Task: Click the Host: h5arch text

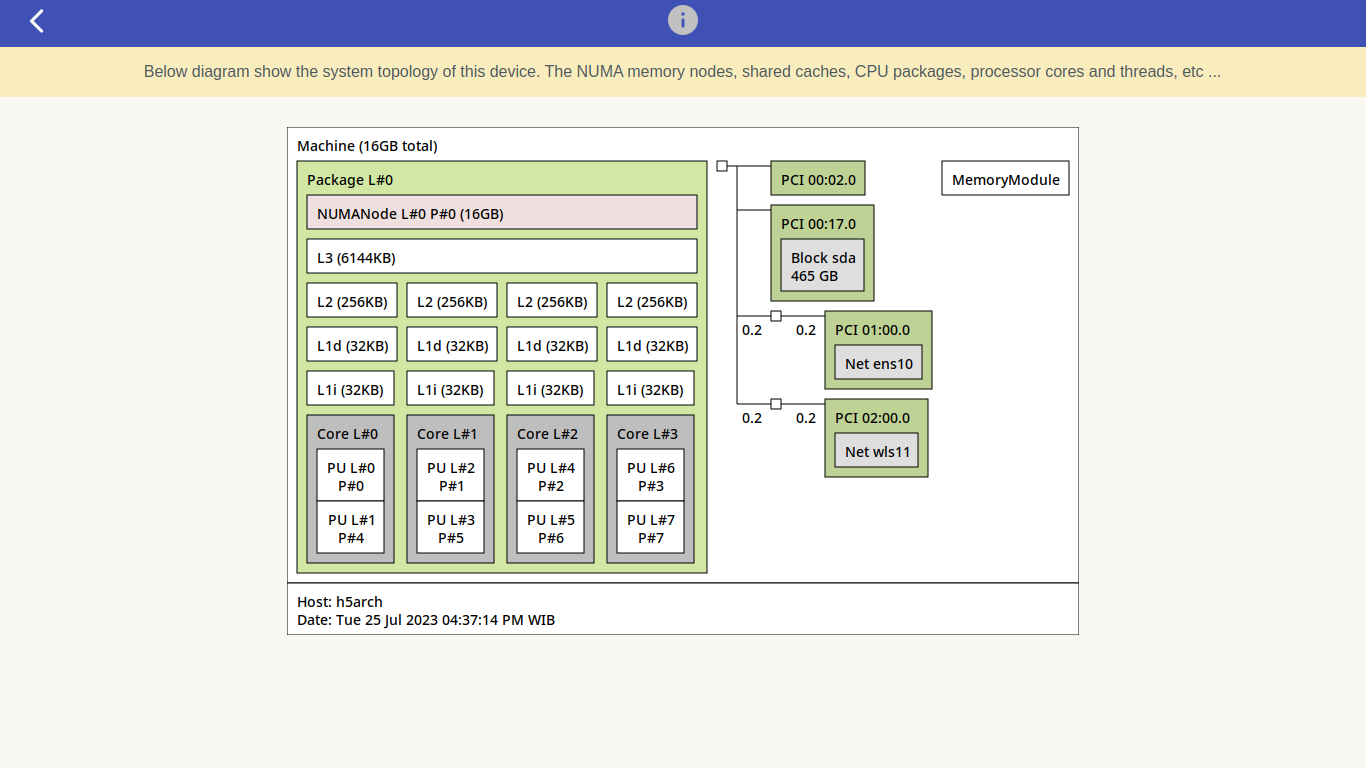Action: click(340, 602)
